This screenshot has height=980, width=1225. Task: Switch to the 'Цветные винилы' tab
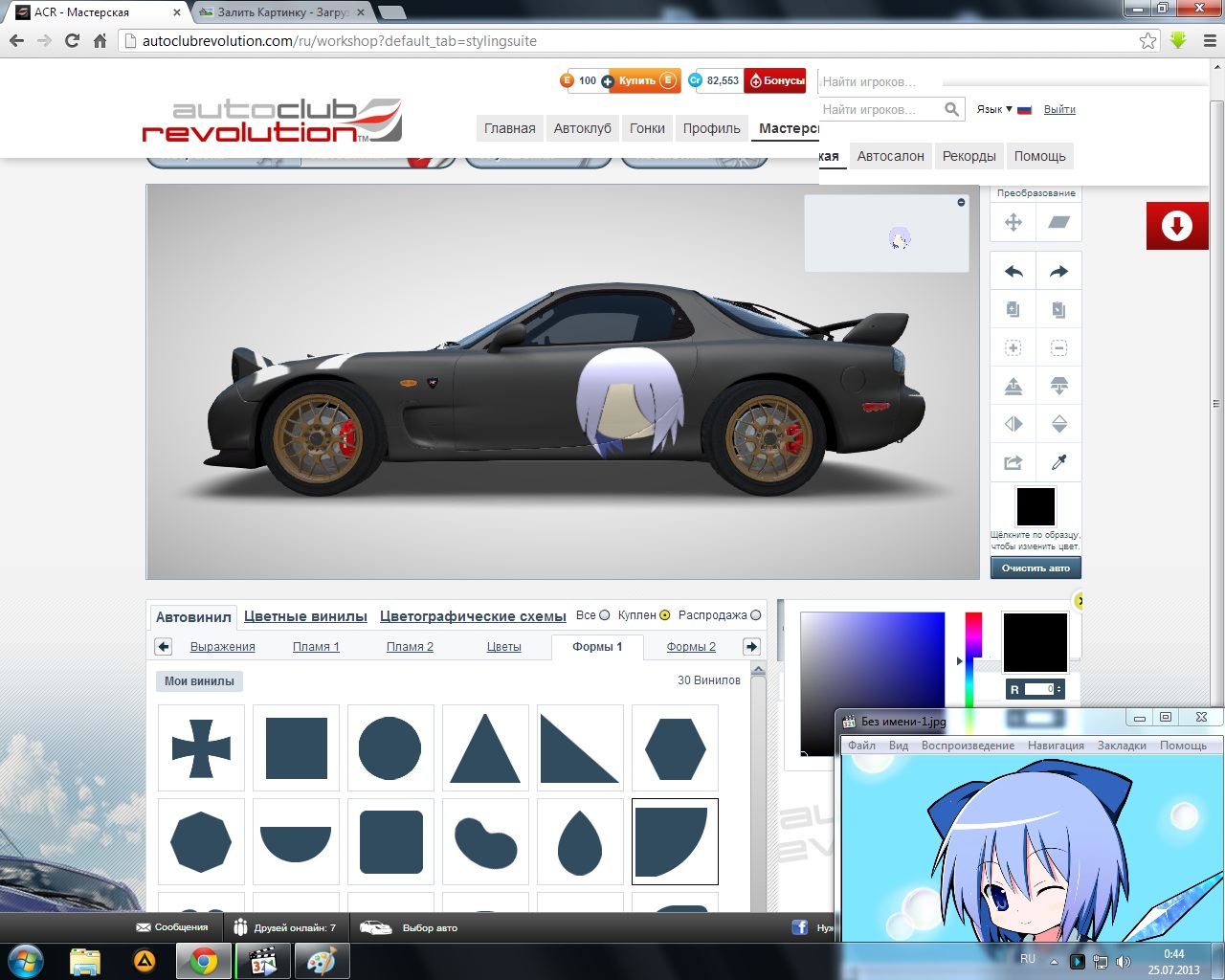(305, 616)
